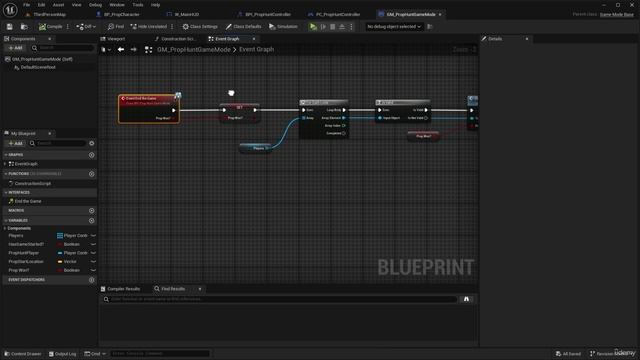640x360 pixels.
Task: Stop the play session
Action: click(x=333, y=27)
